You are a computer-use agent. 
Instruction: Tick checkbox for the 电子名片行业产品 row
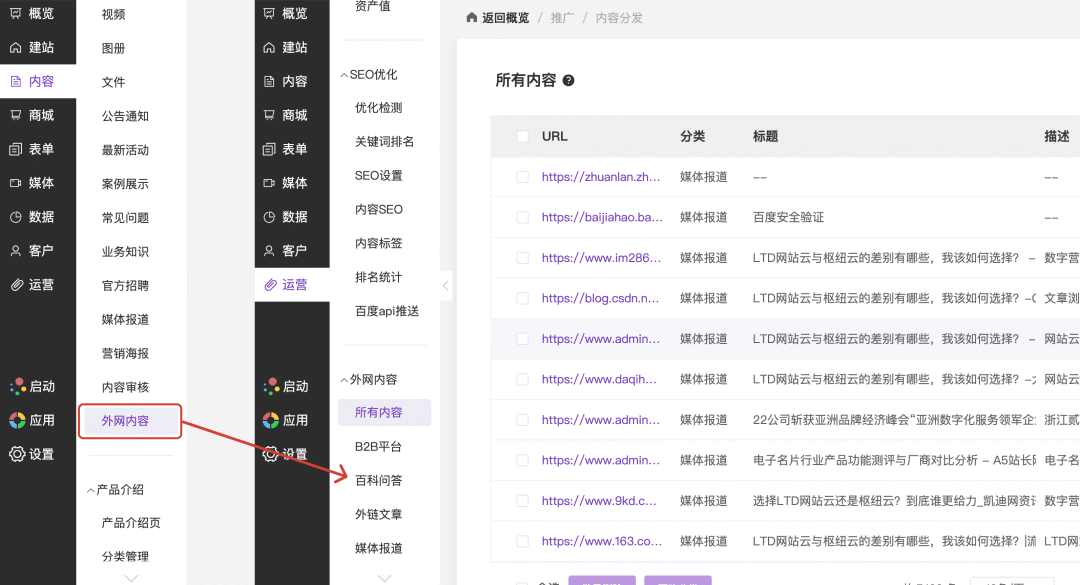[523, 460]
